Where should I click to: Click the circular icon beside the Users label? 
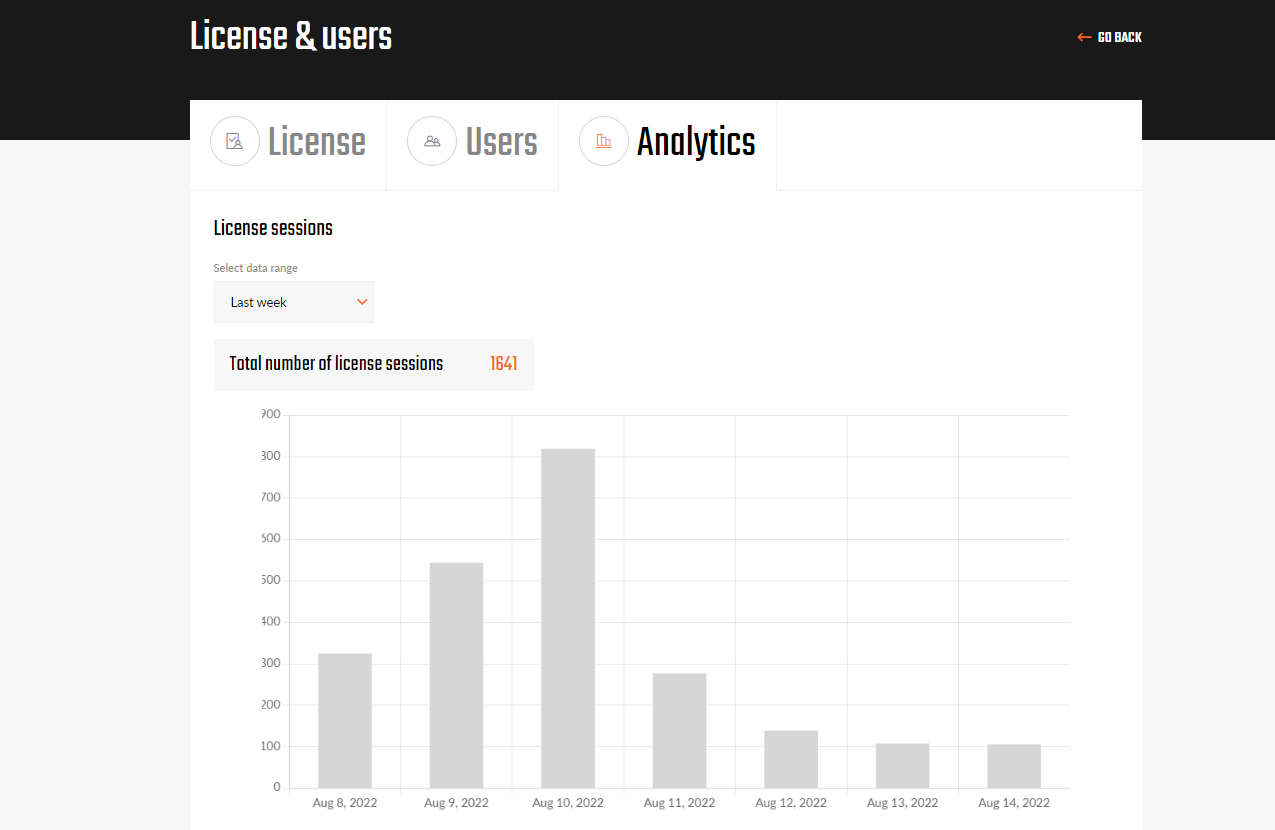tap(432, 141)
